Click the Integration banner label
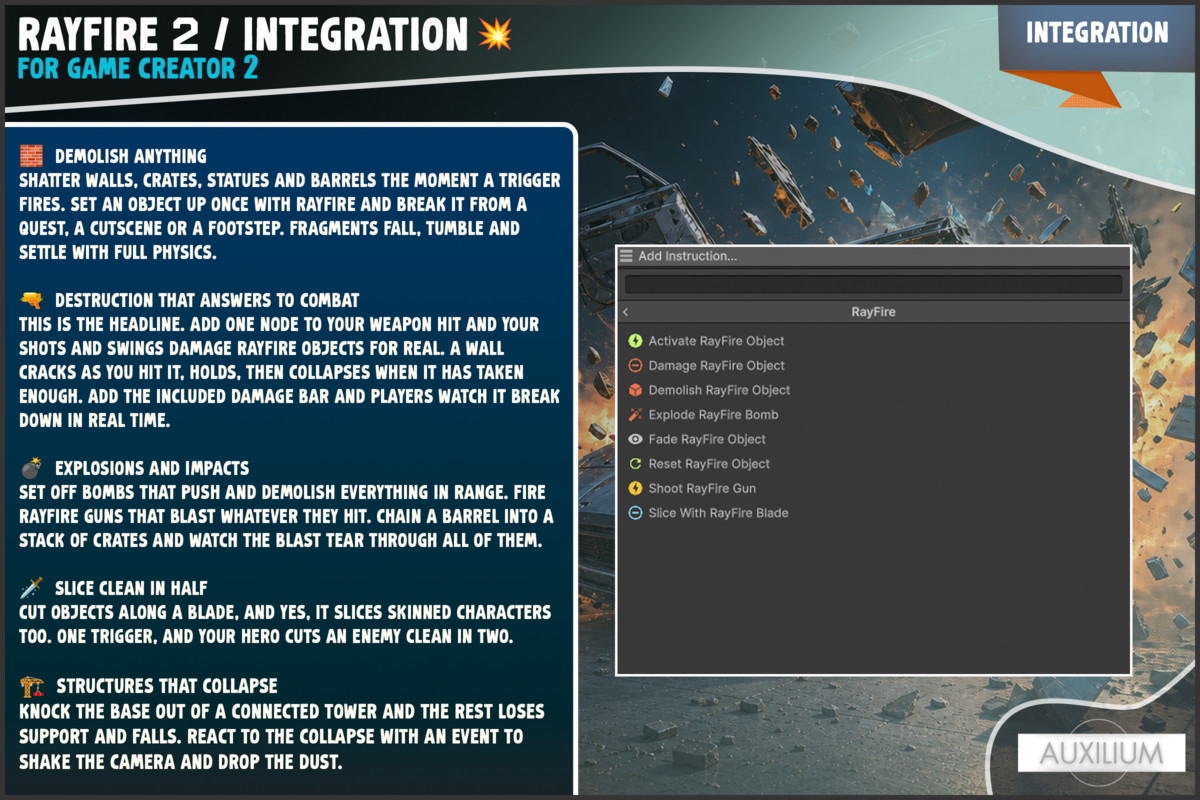 tap(1097, 33)
